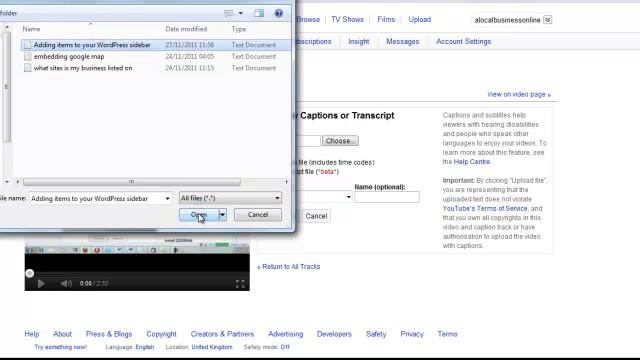Click file icon beside 'embedding google map'
The width and height of the screenshot is (640, 360).
click(x=27, y=56)
